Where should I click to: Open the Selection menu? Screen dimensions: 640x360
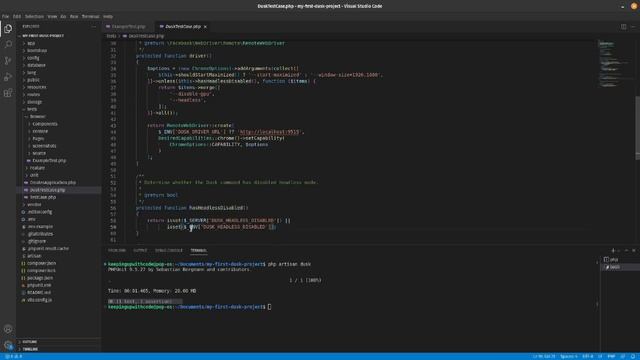pos(34,17)
